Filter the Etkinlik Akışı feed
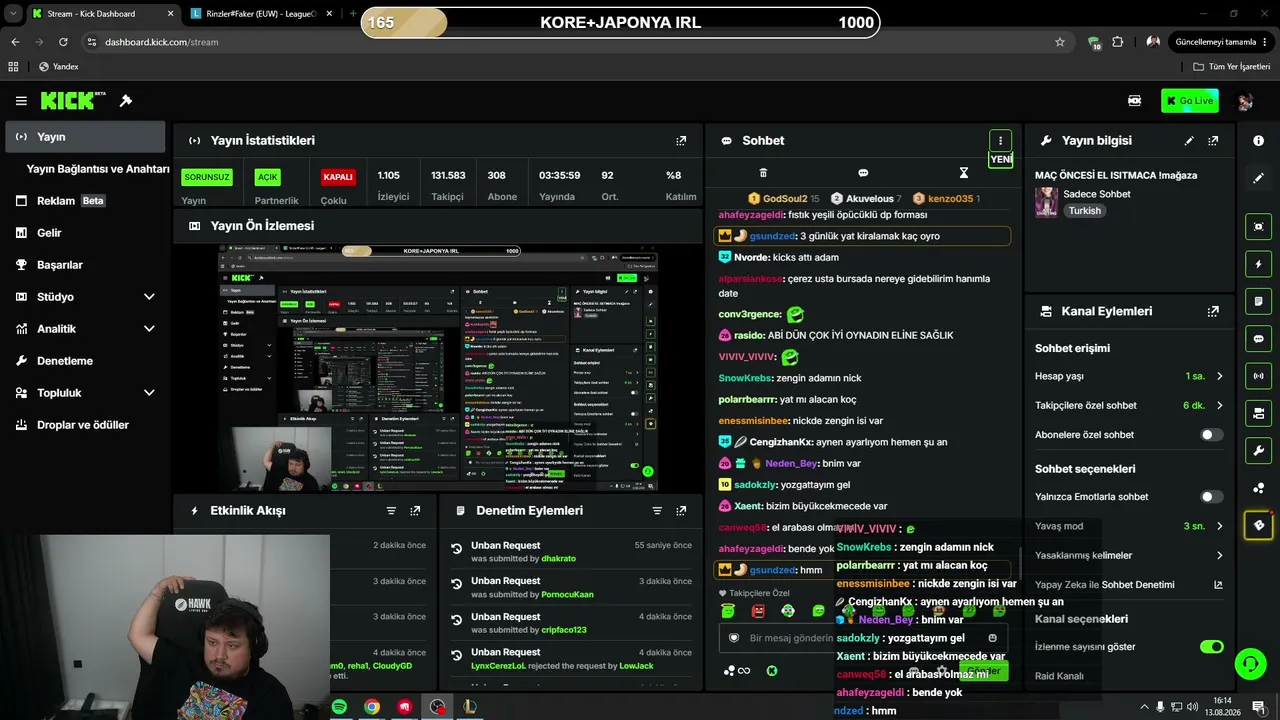 [x=391, y=510]
